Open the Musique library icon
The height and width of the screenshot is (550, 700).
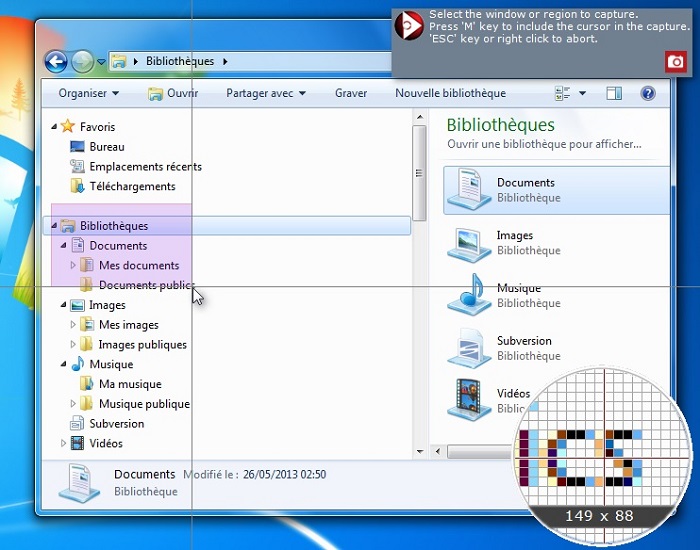click(x=468, y=295)
